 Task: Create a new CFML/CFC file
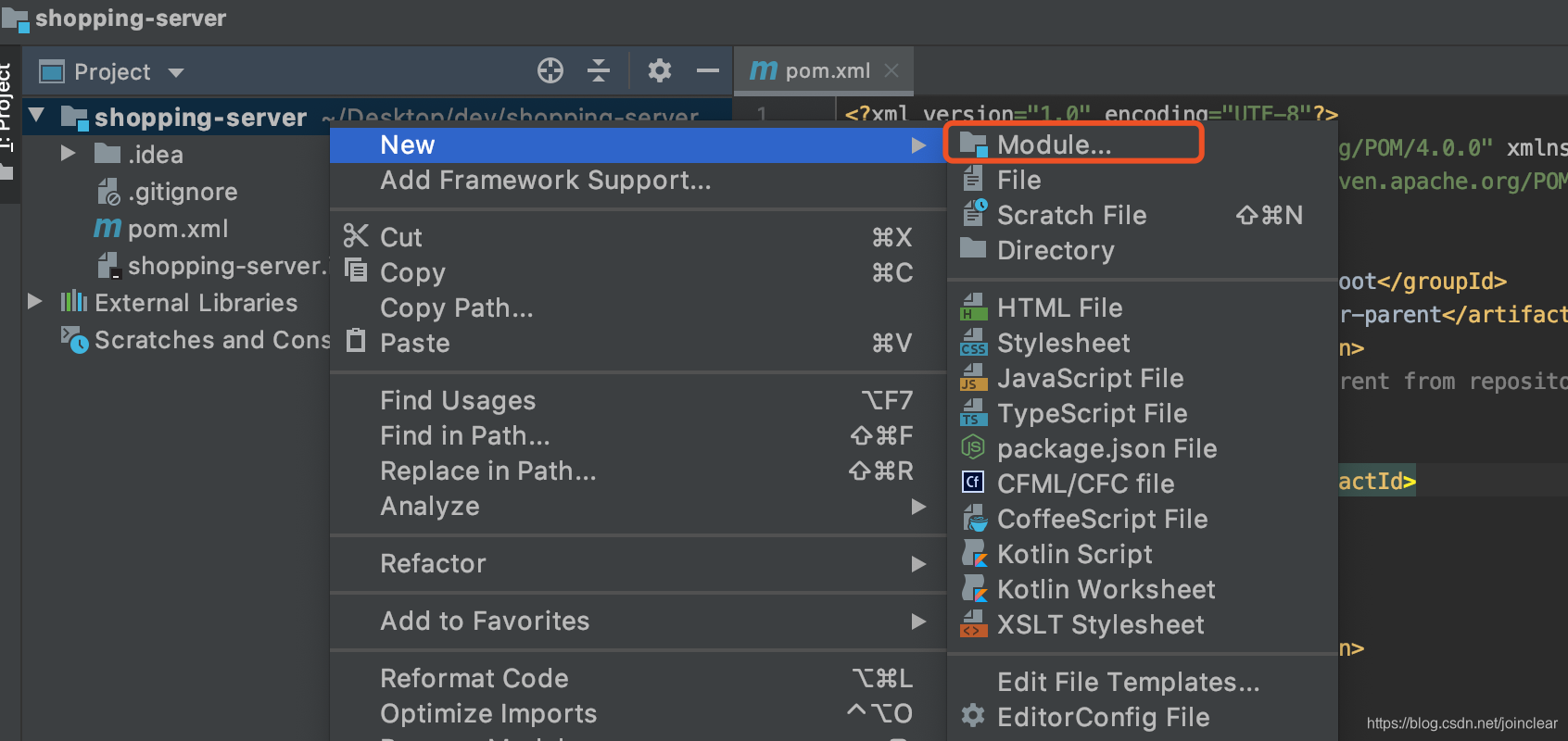pyautogui.click(x=1143, y=484)
